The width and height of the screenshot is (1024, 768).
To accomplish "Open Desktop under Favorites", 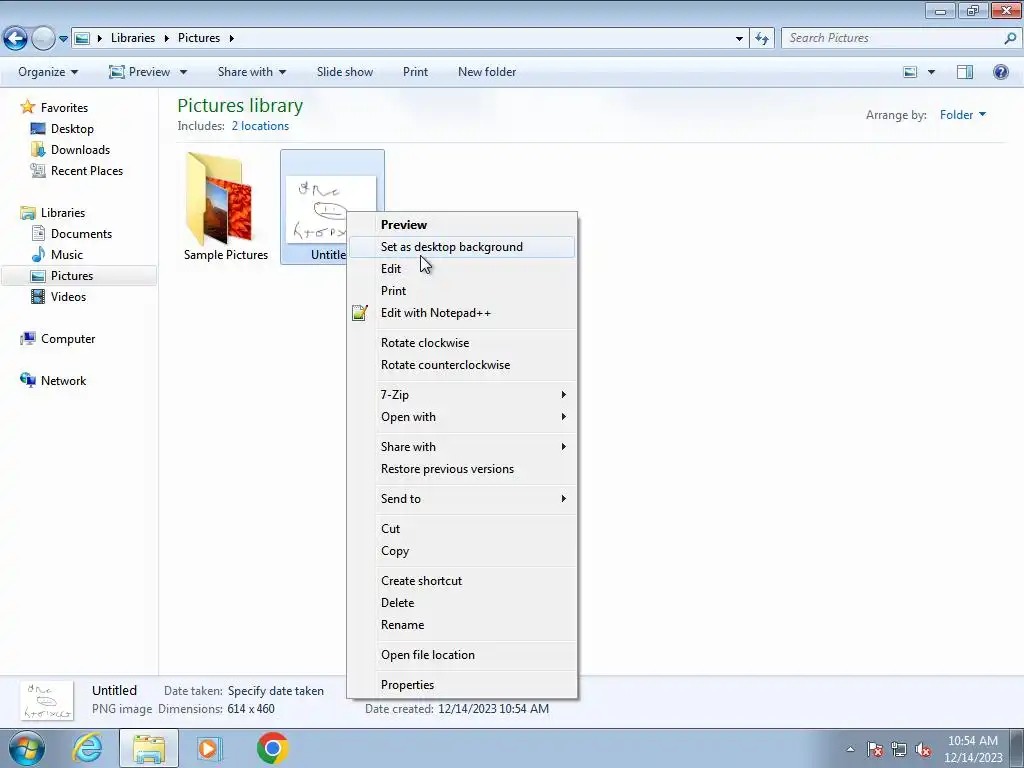I will pos(72,129).
